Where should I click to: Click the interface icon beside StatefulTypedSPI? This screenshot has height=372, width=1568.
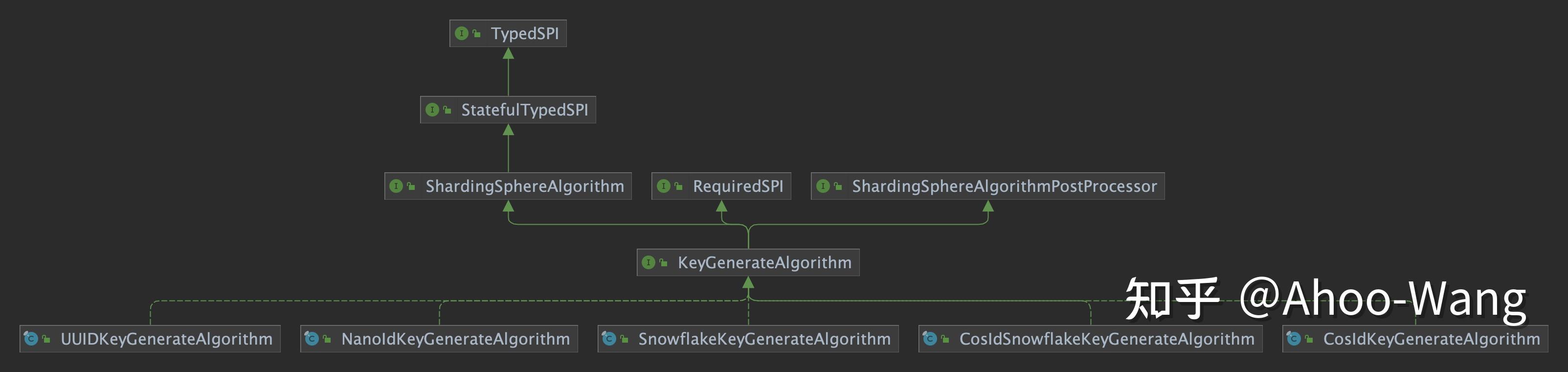pos(432,110)
